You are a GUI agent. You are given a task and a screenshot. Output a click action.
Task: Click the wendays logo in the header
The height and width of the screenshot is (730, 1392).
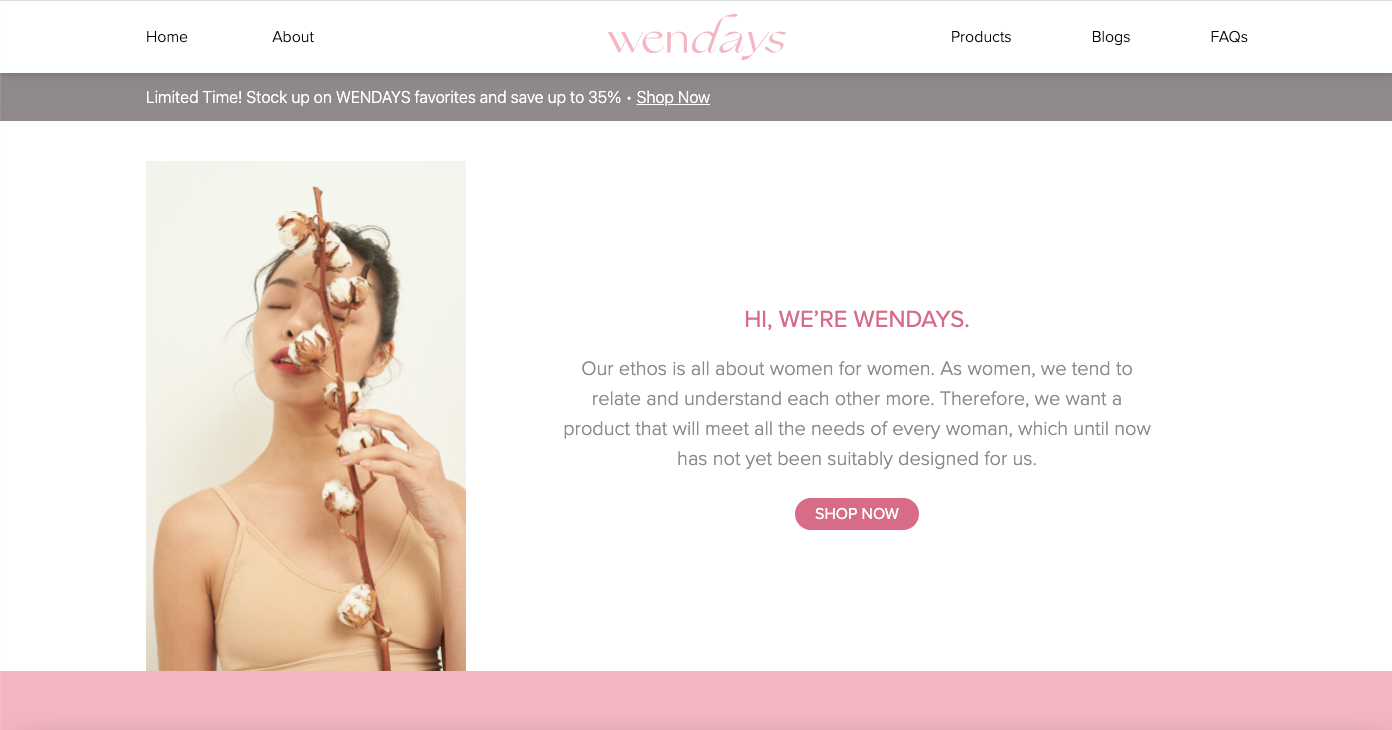(696, 37)
